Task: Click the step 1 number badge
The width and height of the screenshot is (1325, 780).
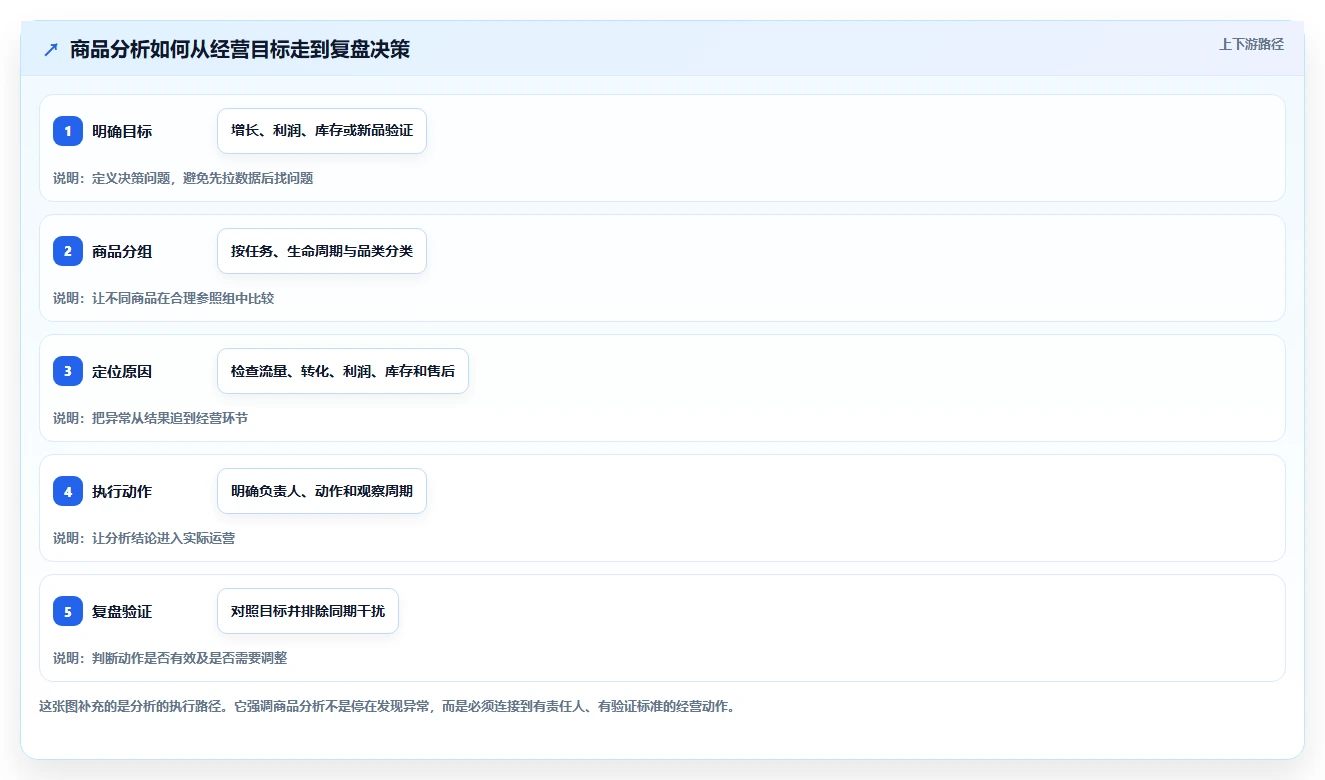Action: click(x=68, y=131)
